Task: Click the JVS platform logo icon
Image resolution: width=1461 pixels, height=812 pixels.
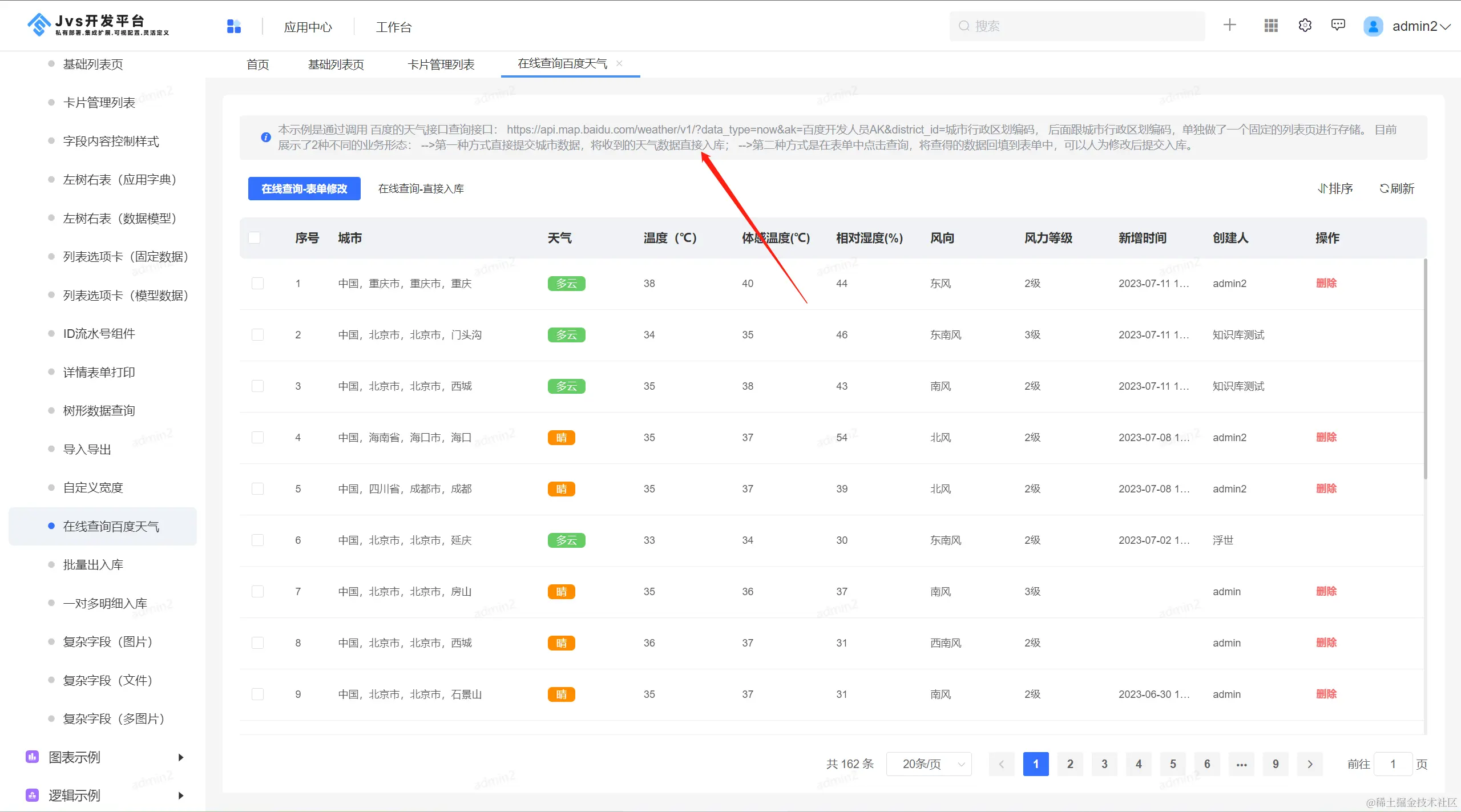Action: 39,25
